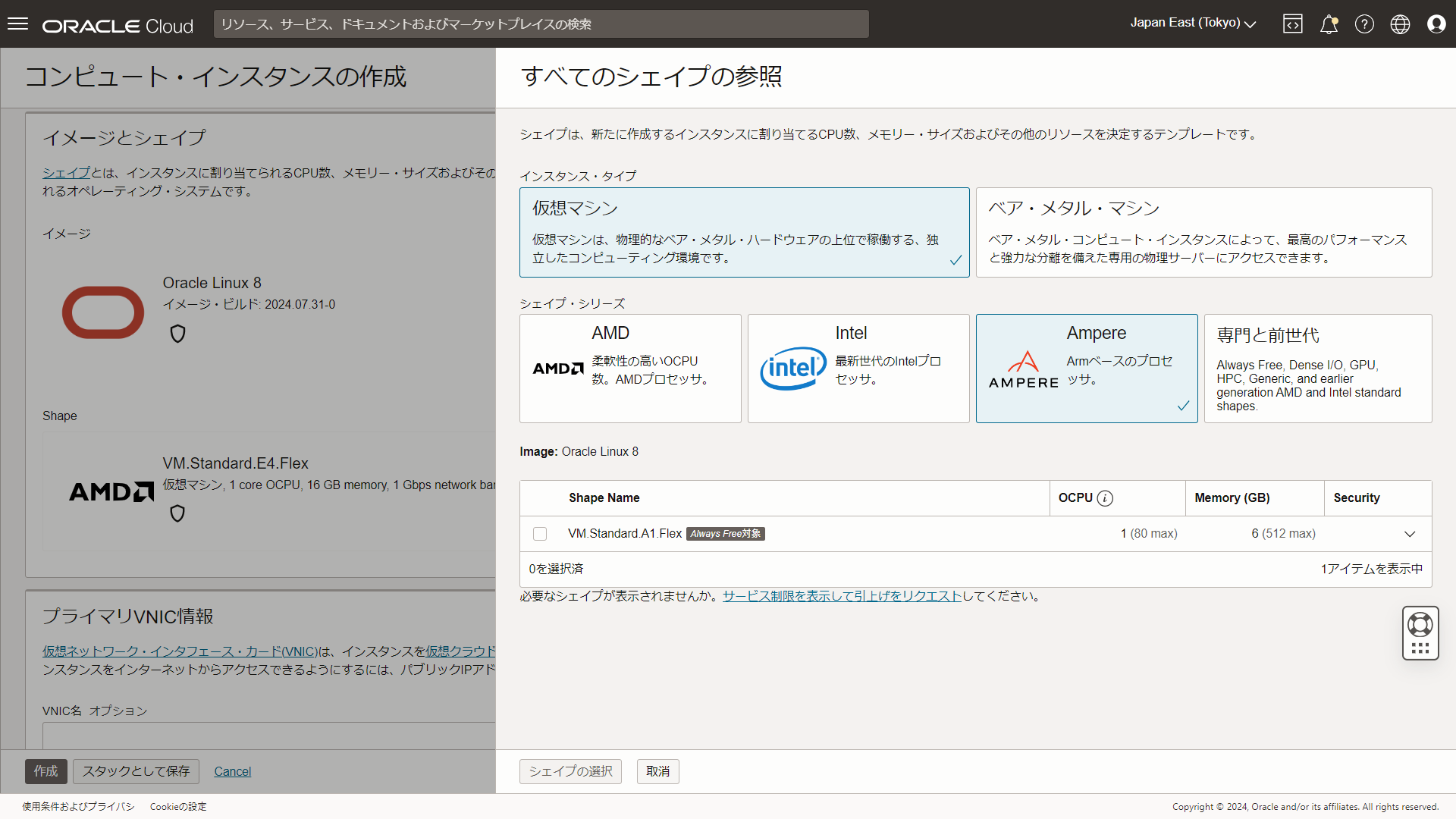The image size is (1456, 819).
Task: Launch Cloud Shell via the code icon
Action: point(1292,24)
